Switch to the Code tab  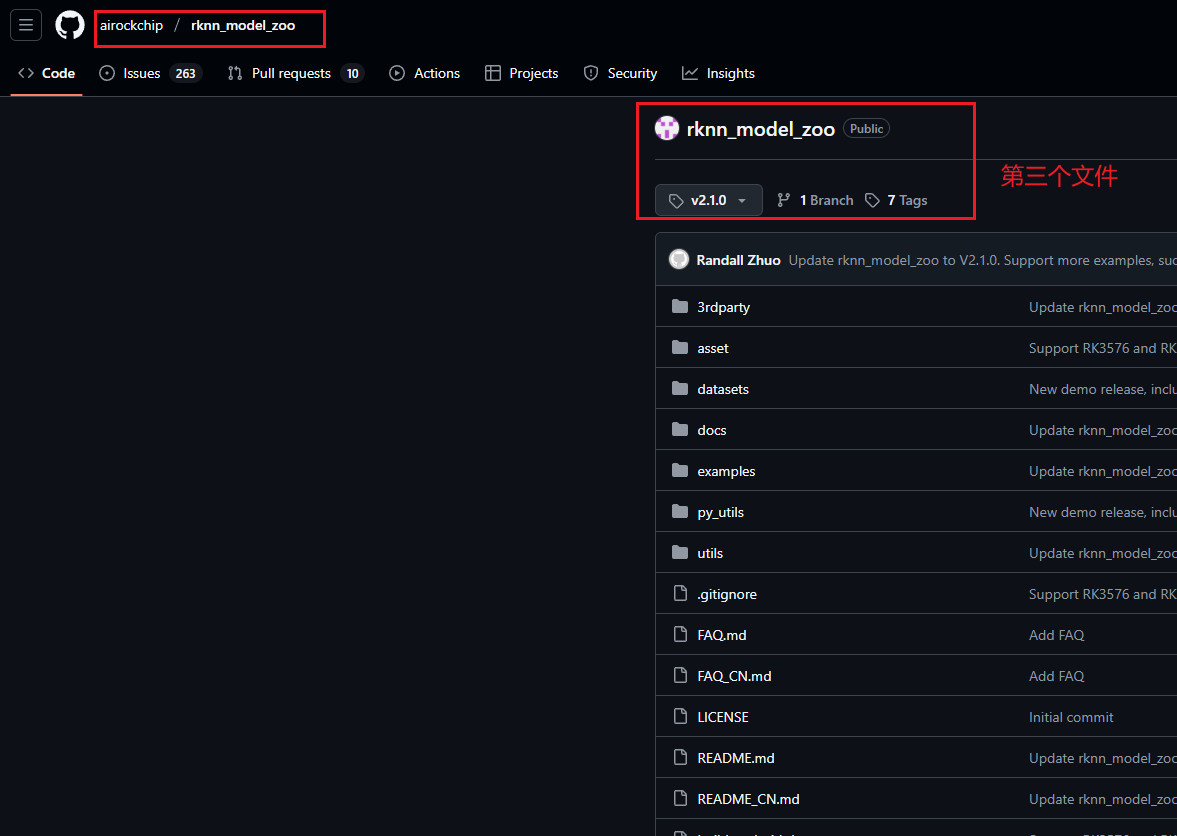click(x=47, y=73)
